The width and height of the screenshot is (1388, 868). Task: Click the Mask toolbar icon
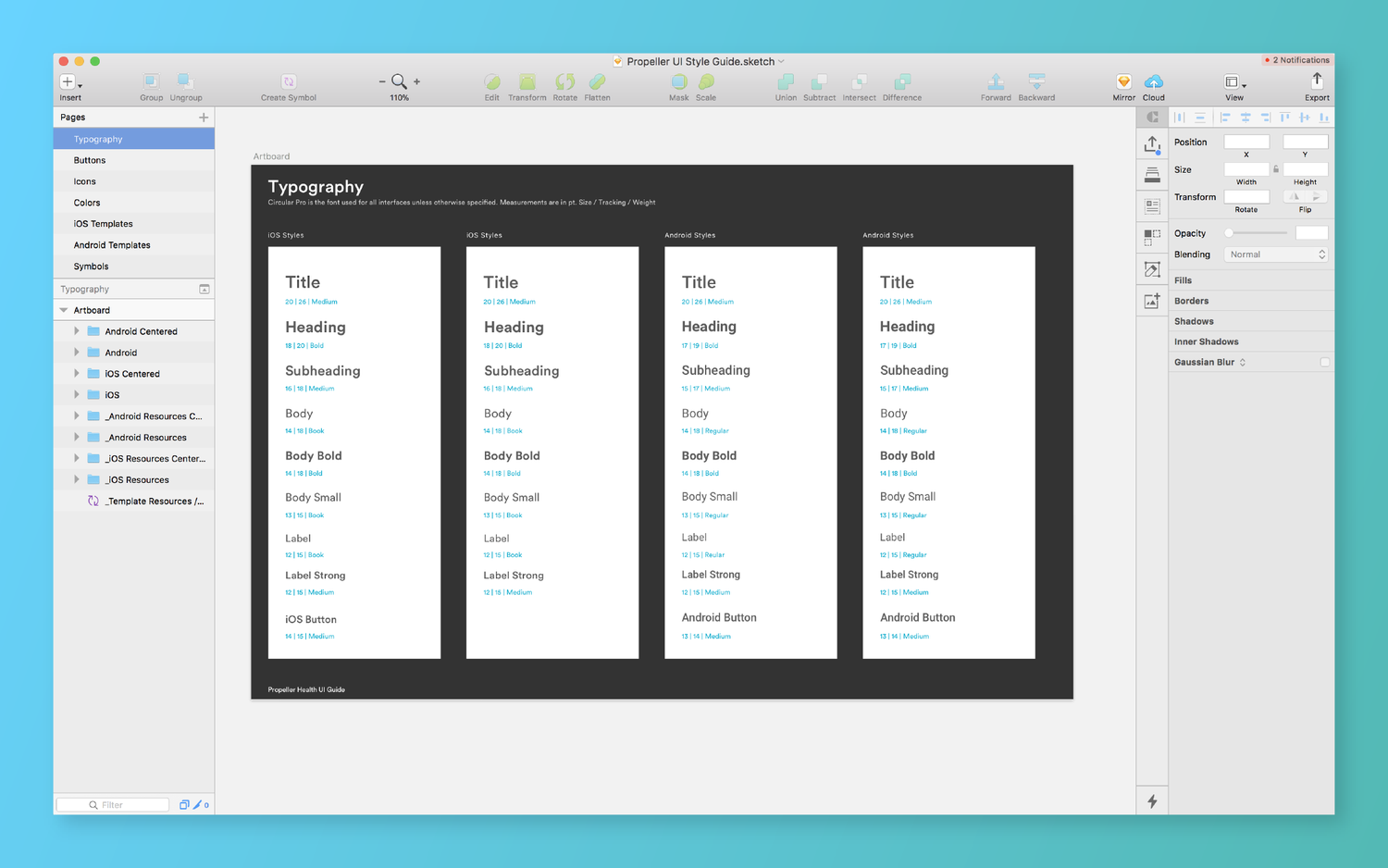tap(679, 81)
